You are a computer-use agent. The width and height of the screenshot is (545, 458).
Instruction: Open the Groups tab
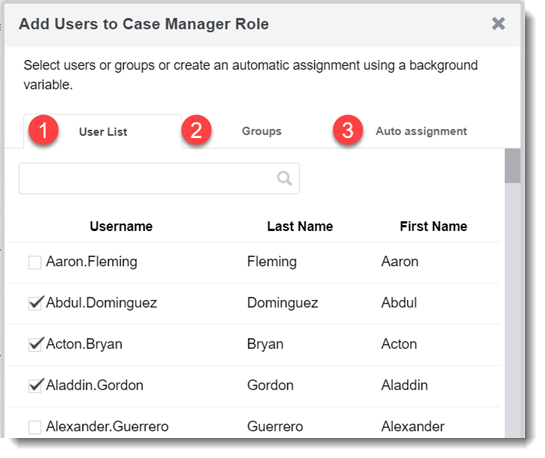pos(261,131)
